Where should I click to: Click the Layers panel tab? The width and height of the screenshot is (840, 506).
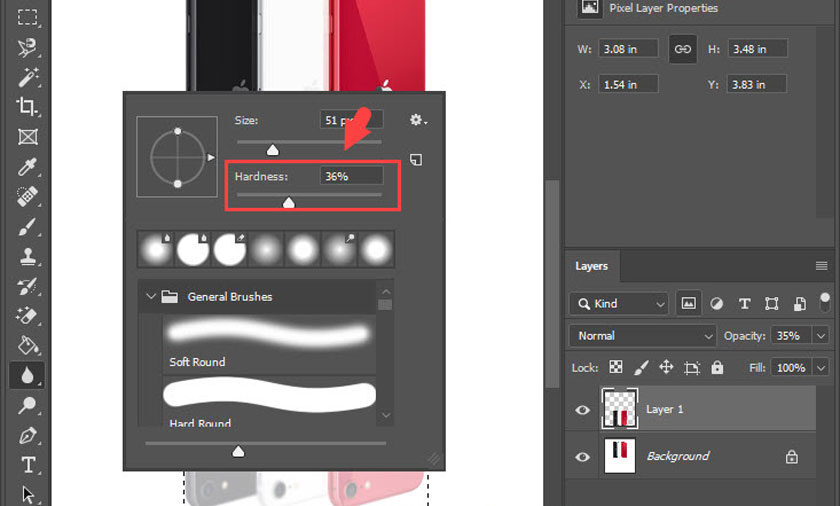coord(591,266)
